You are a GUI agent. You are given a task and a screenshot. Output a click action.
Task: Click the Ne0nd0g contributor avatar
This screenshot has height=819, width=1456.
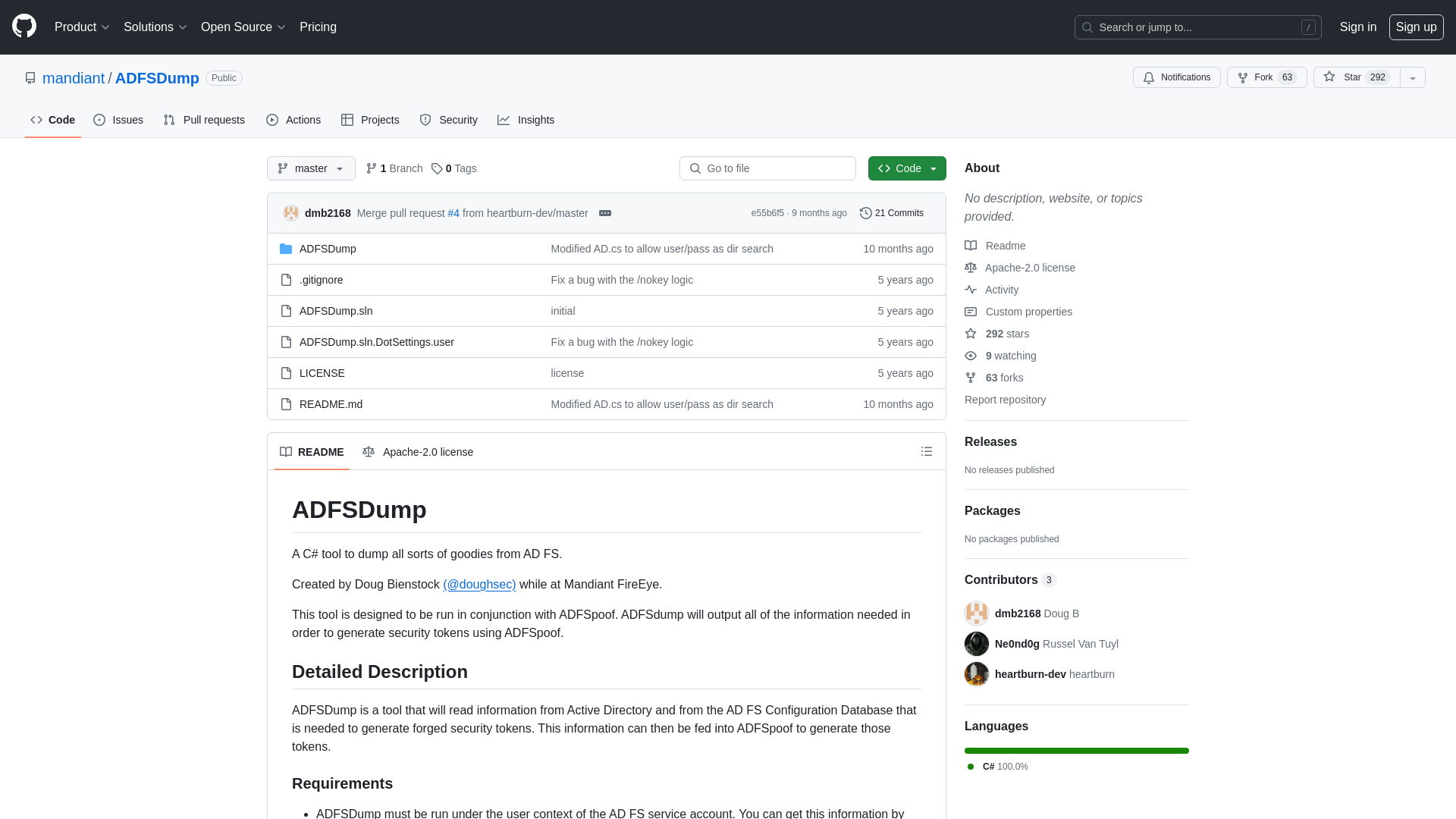977,644
